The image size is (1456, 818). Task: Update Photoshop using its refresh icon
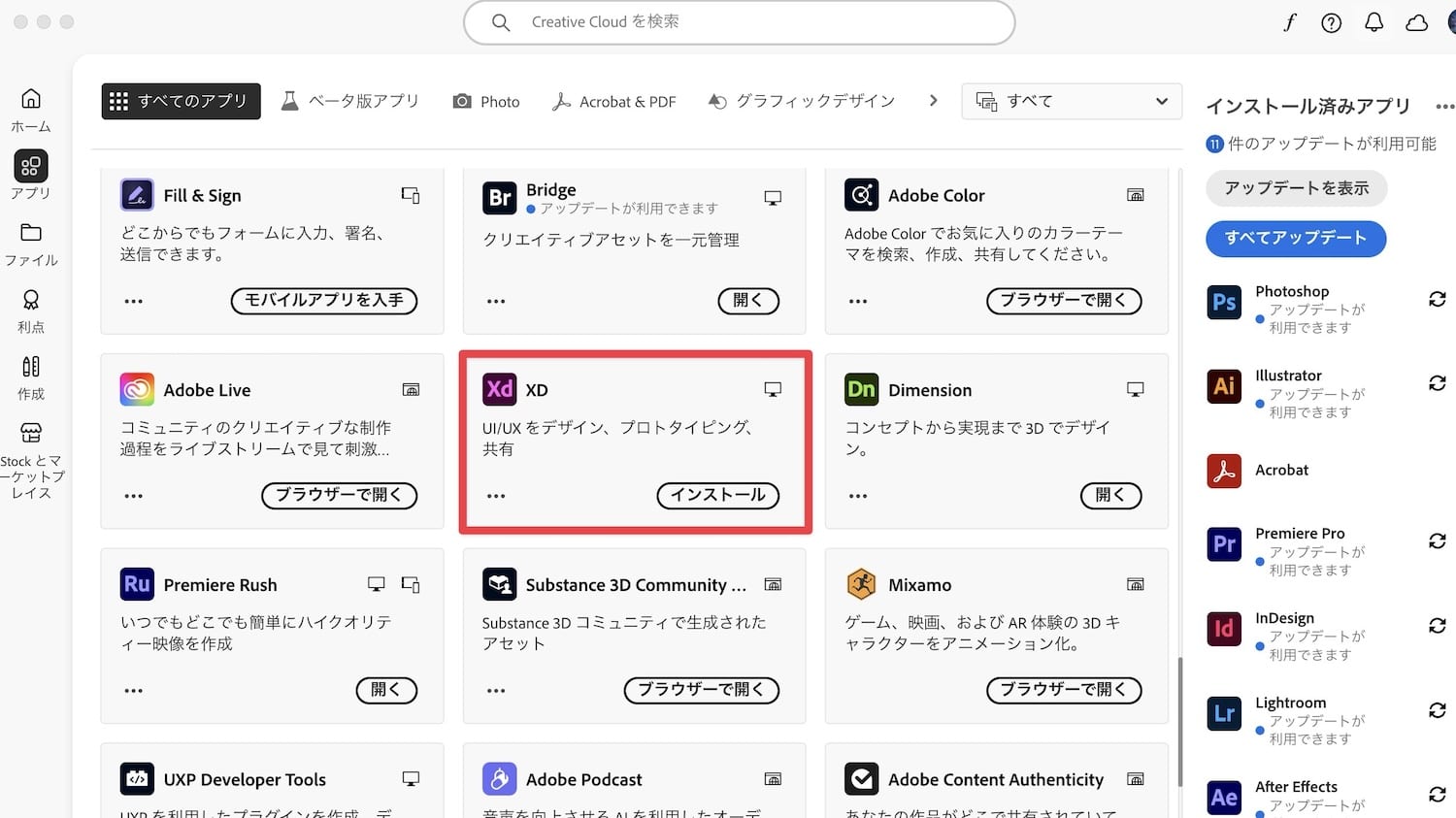(1438, 299)
